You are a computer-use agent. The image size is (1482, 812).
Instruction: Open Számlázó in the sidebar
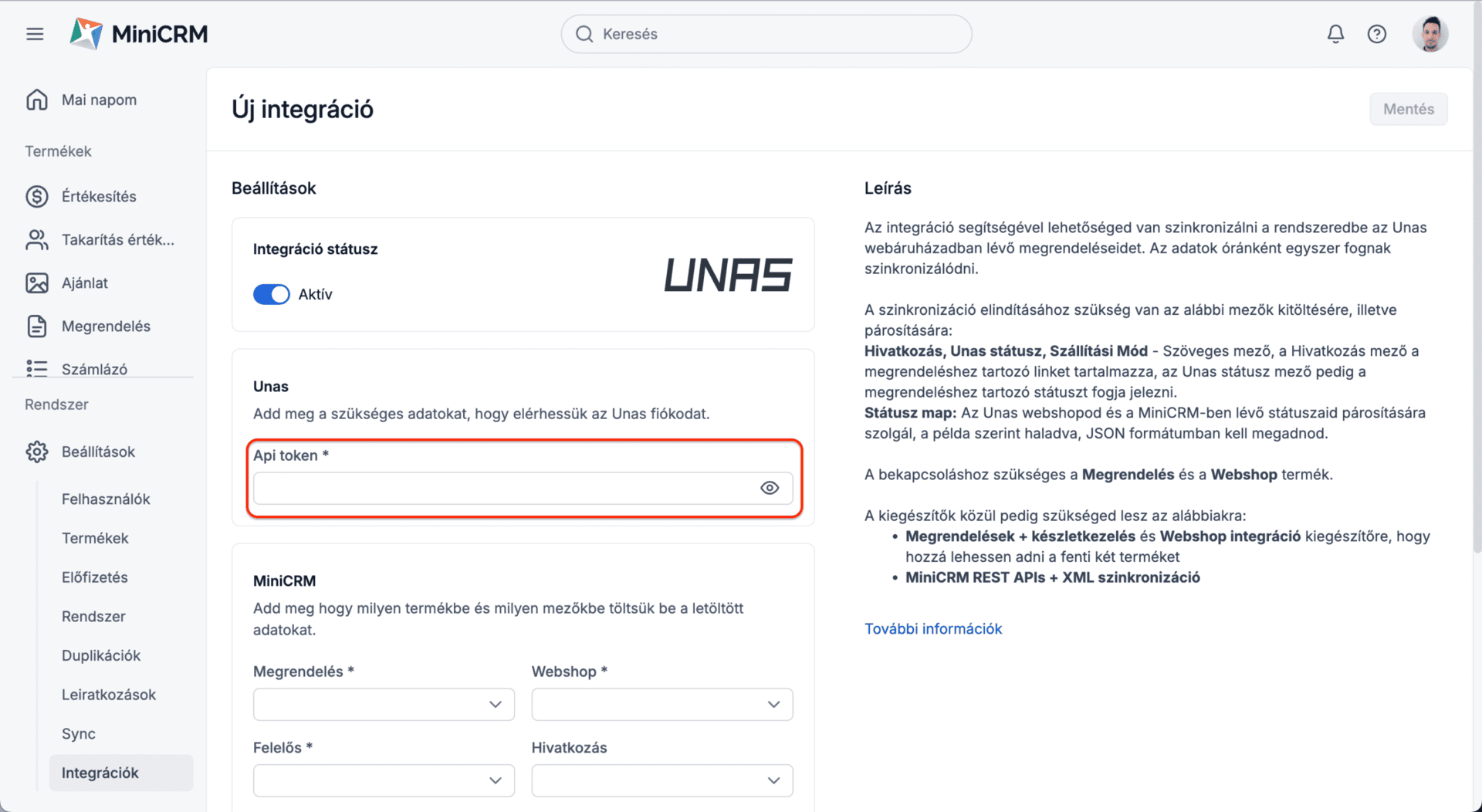point(94,369)
